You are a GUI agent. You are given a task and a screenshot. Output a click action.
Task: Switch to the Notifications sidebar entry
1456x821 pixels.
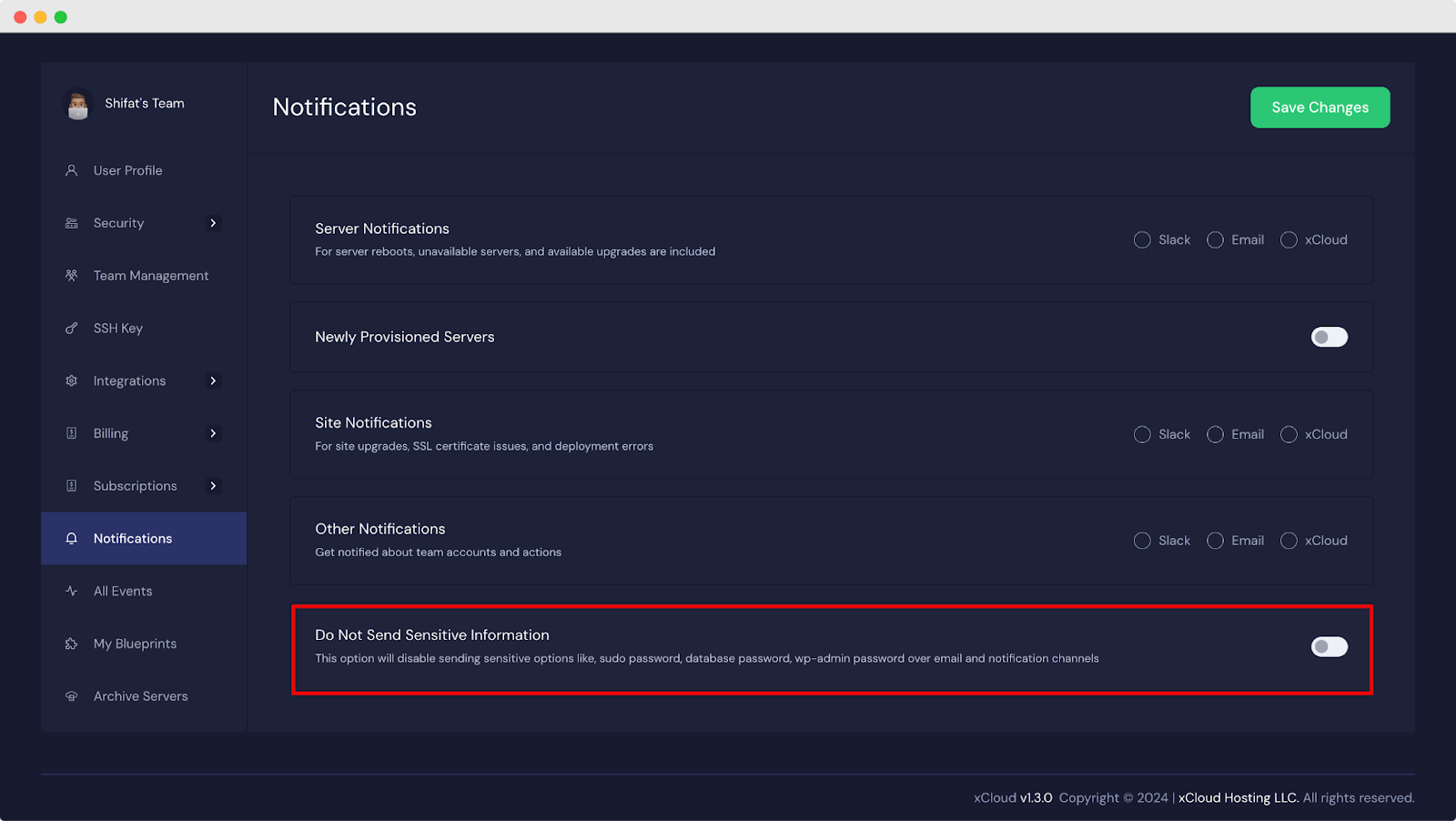pos(132,538)
